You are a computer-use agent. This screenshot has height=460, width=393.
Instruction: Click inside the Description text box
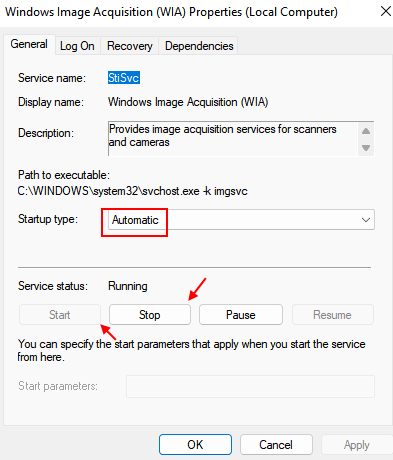click(233, 138)
